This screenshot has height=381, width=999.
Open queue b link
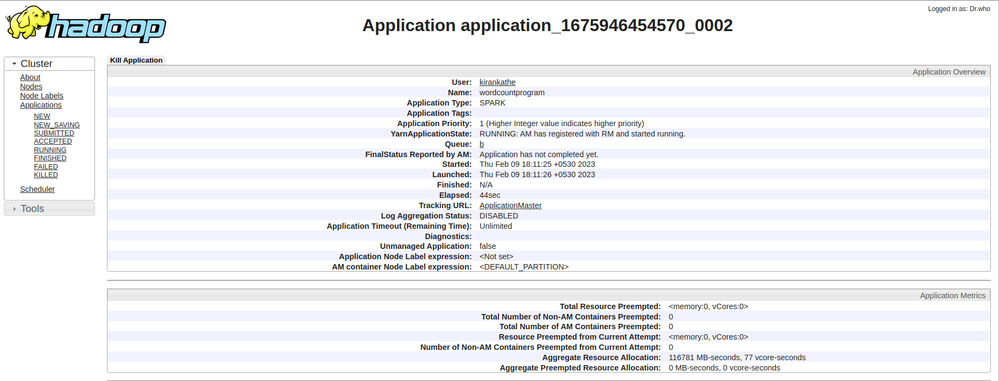pyautogui.click(x=482, y=144)
